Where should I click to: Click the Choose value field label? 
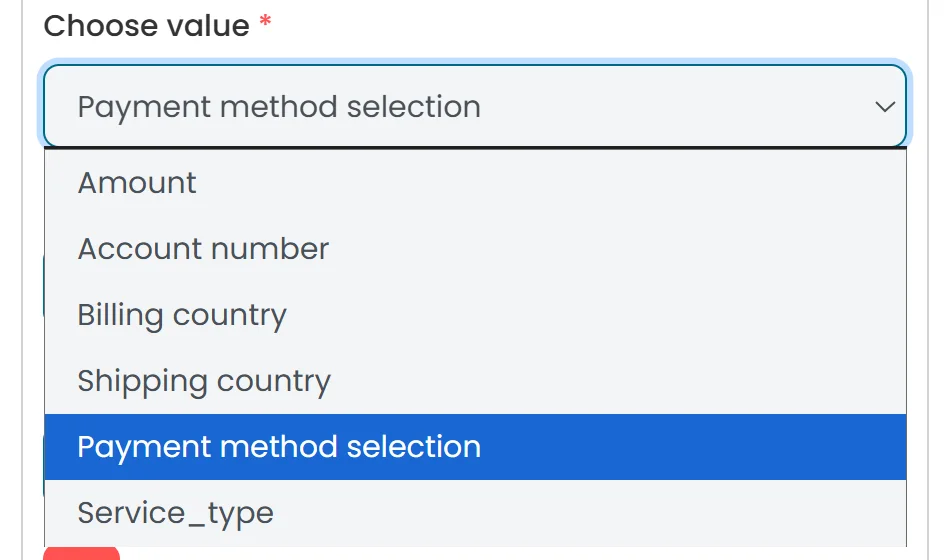(x=146, y=26)
